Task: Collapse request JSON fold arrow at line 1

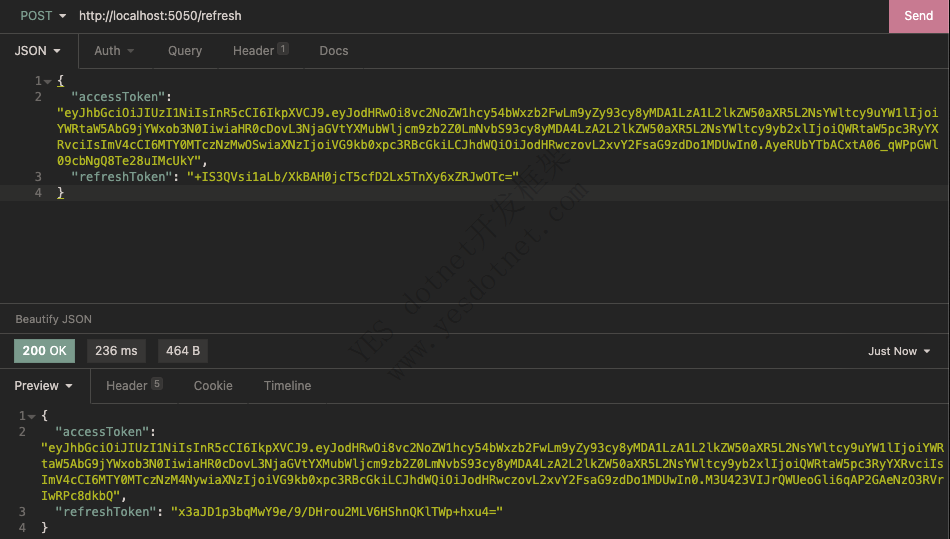Action: [x=46, y=81]
